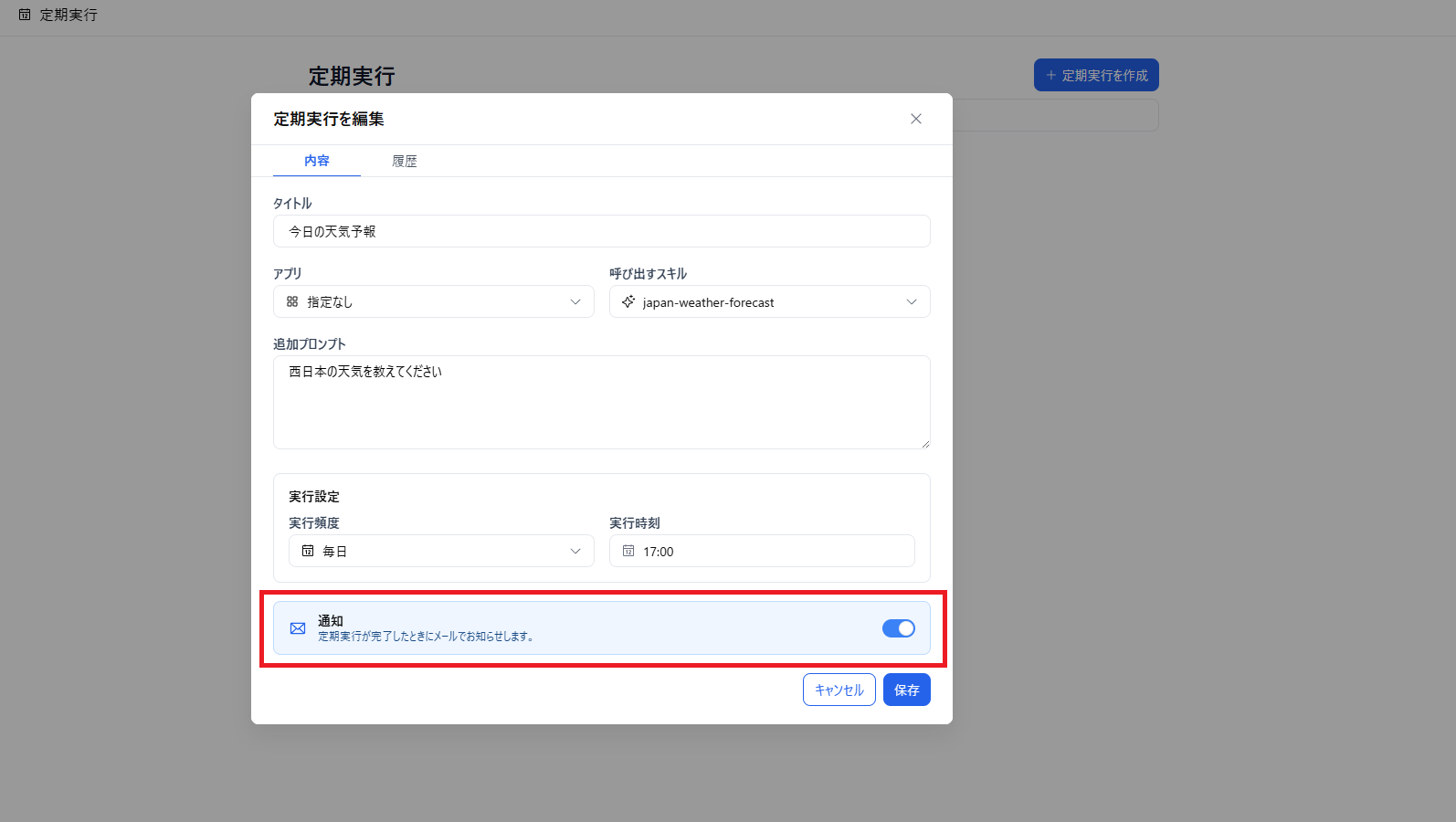
Task: Focus the タイトル field containing 今日の天気予報
Action: click(x=602, y=231)
